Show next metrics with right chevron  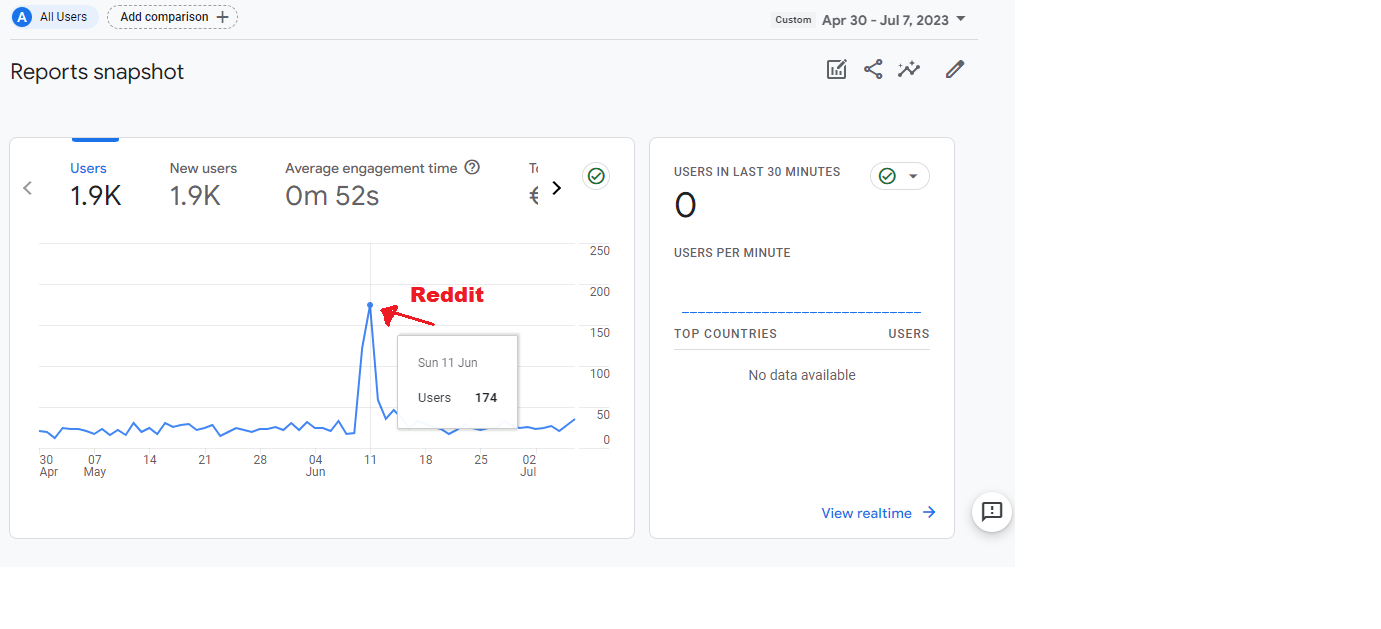[557, 187]
